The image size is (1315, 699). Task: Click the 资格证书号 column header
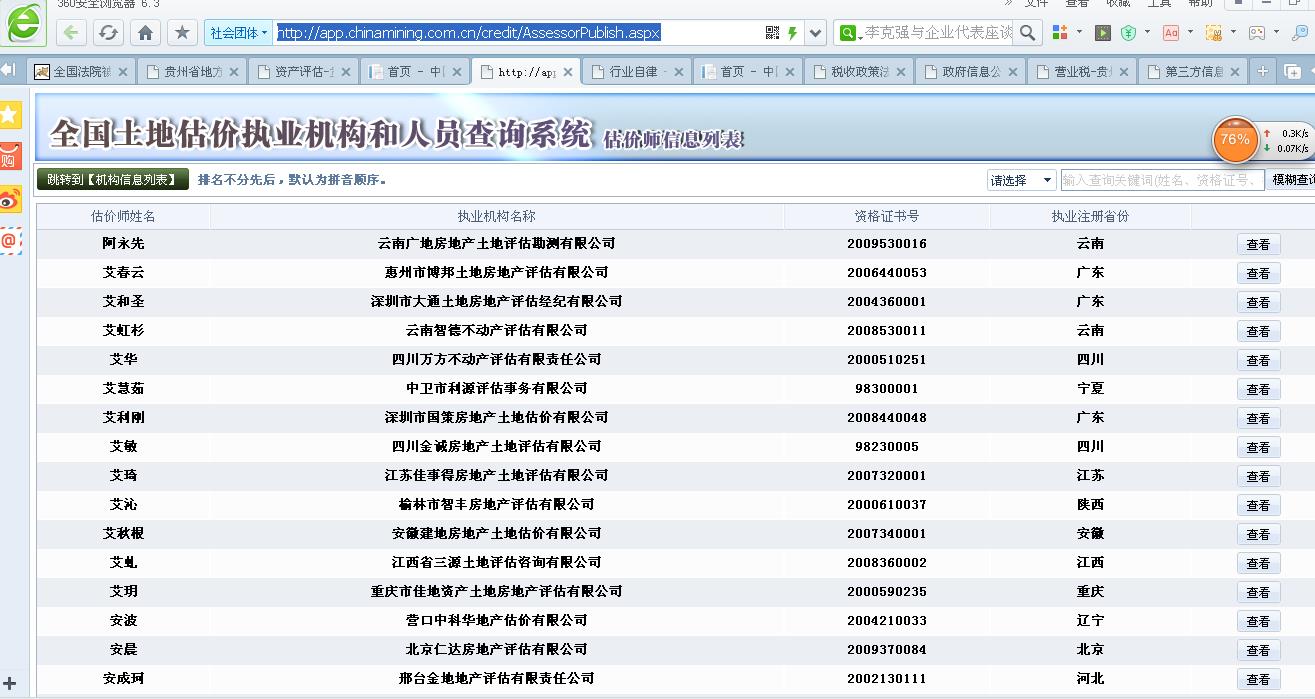tap(886, 216)
